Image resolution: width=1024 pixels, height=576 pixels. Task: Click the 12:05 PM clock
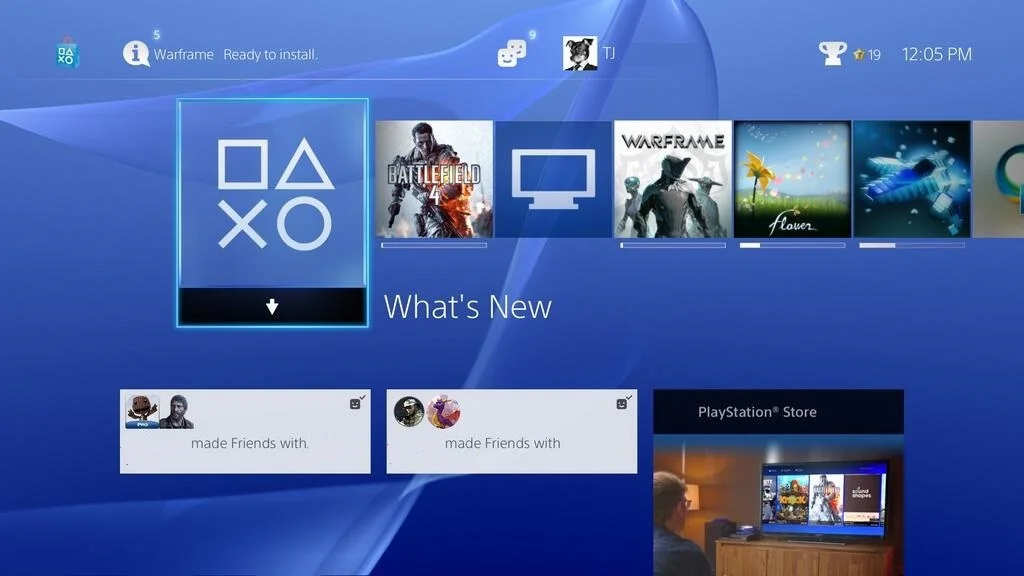[x=936, y=54]
